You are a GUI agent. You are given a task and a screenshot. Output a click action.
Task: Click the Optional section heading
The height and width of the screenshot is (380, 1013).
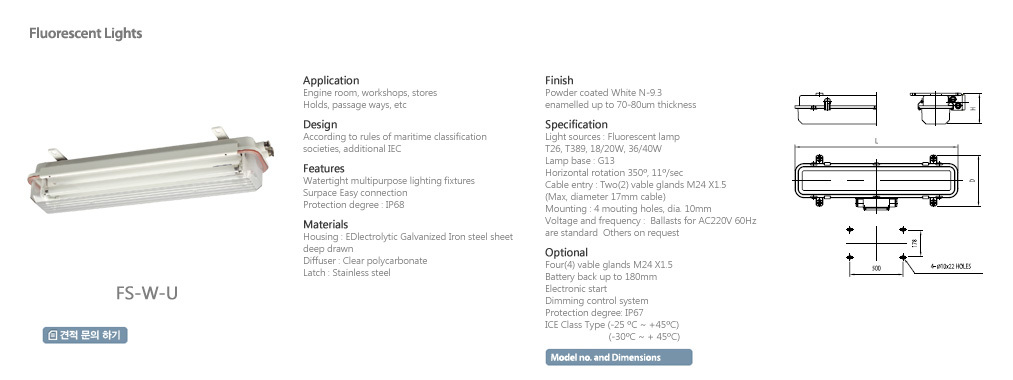[566, 253]
